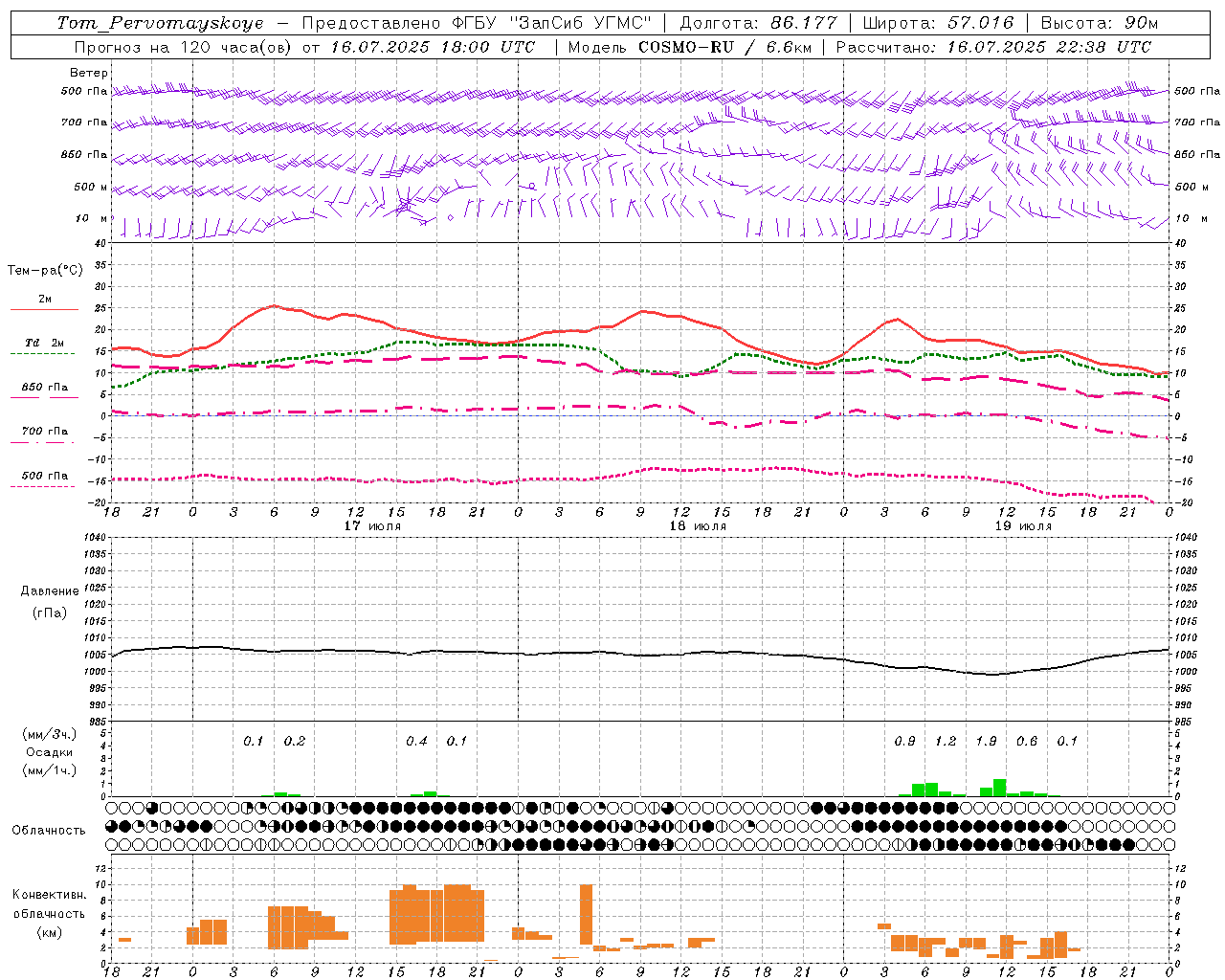Click the 1.9 three-hour precipitation value
Screen dimensions: 1225x980
click(x=986, y=742)
